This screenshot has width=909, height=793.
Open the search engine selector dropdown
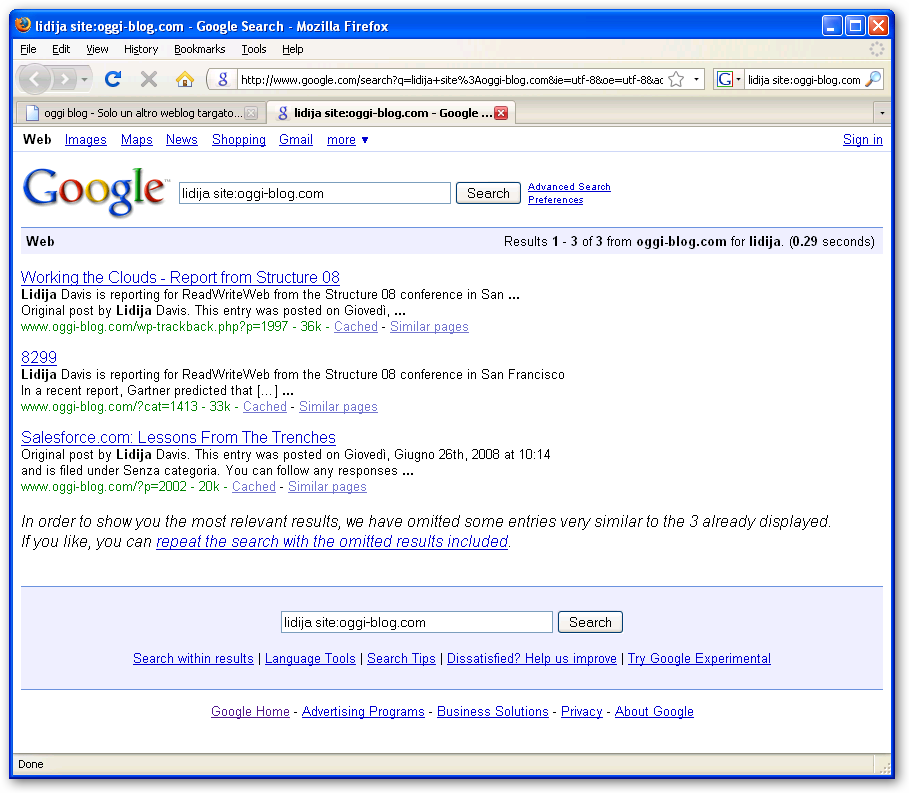pyautogui.click(x=729, y=79)
